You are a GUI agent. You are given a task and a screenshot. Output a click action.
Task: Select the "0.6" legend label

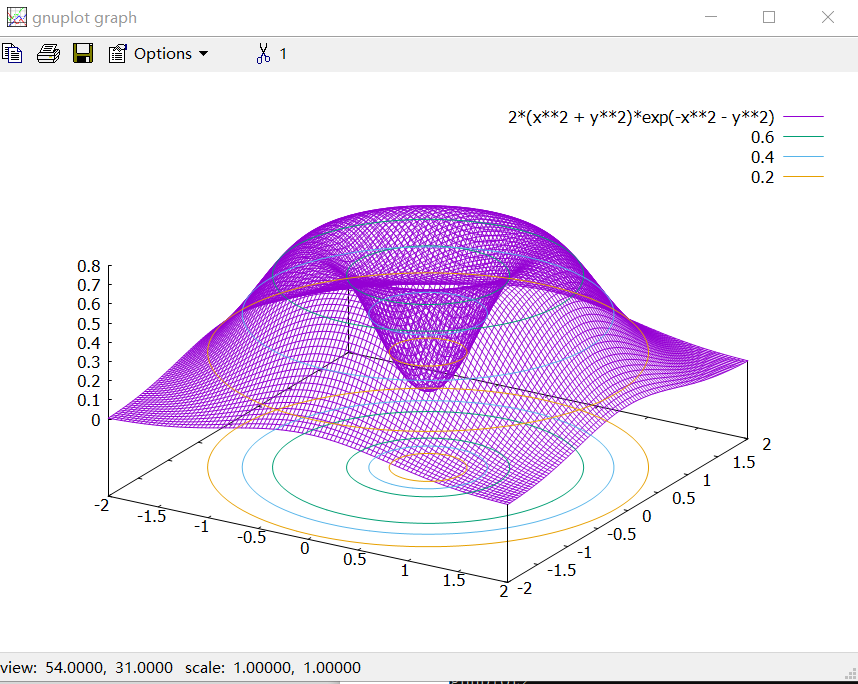pyautogui.click(x=763, y=136)
